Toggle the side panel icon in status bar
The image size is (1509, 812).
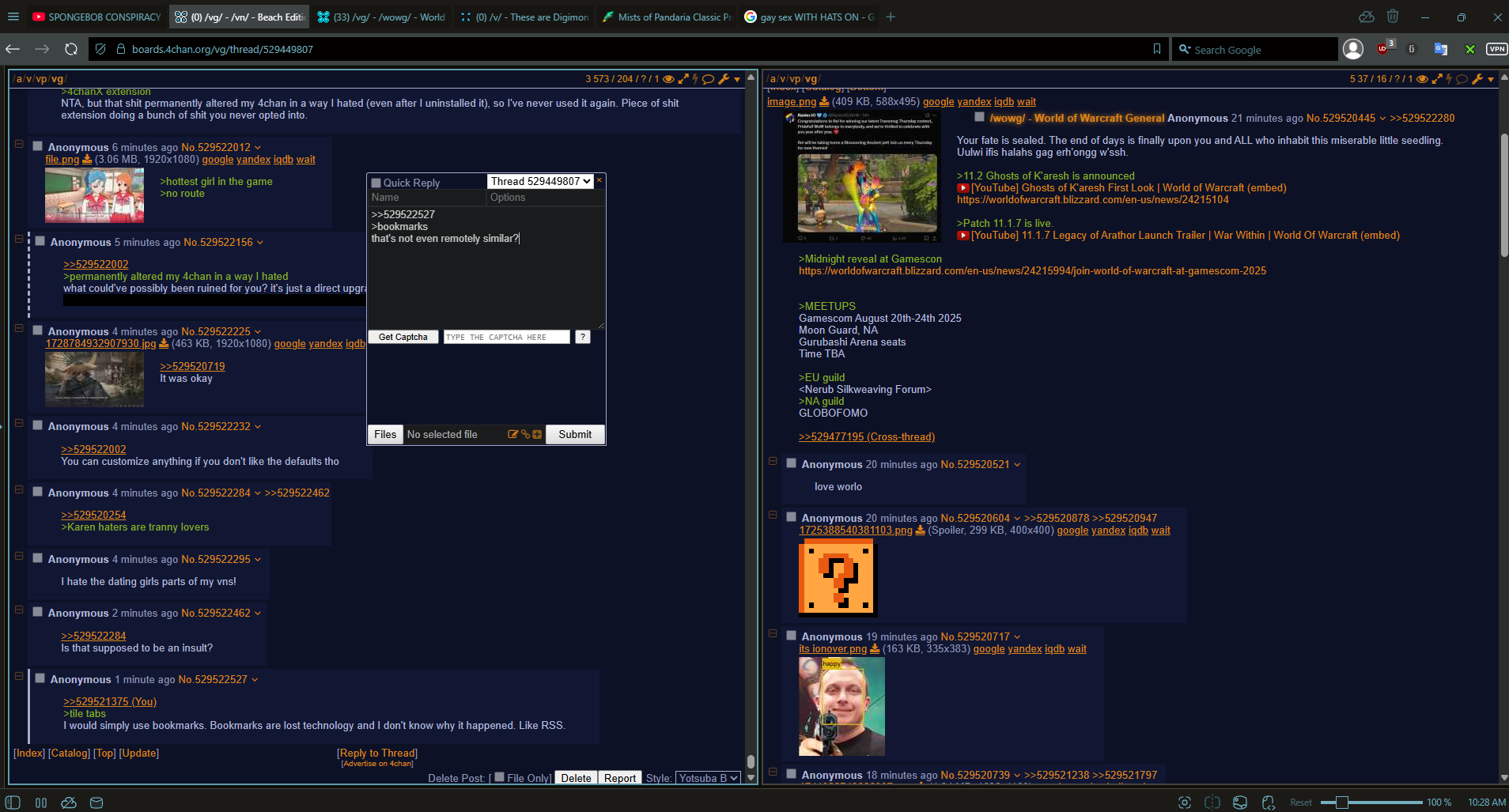[x=13, y=803]
